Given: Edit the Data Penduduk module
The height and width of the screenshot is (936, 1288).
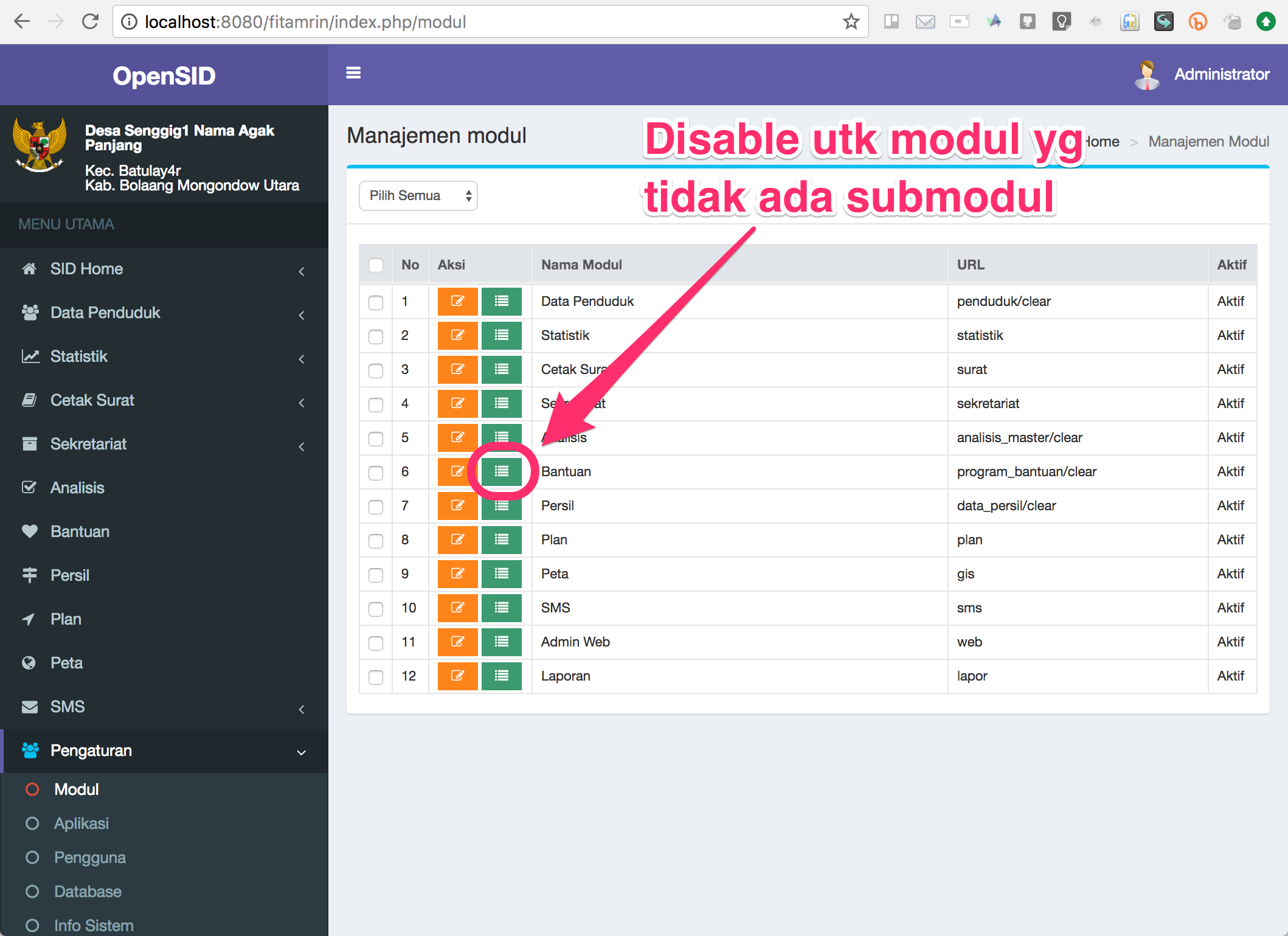Looking at the screenshot, I should click(x=457, y=301).
